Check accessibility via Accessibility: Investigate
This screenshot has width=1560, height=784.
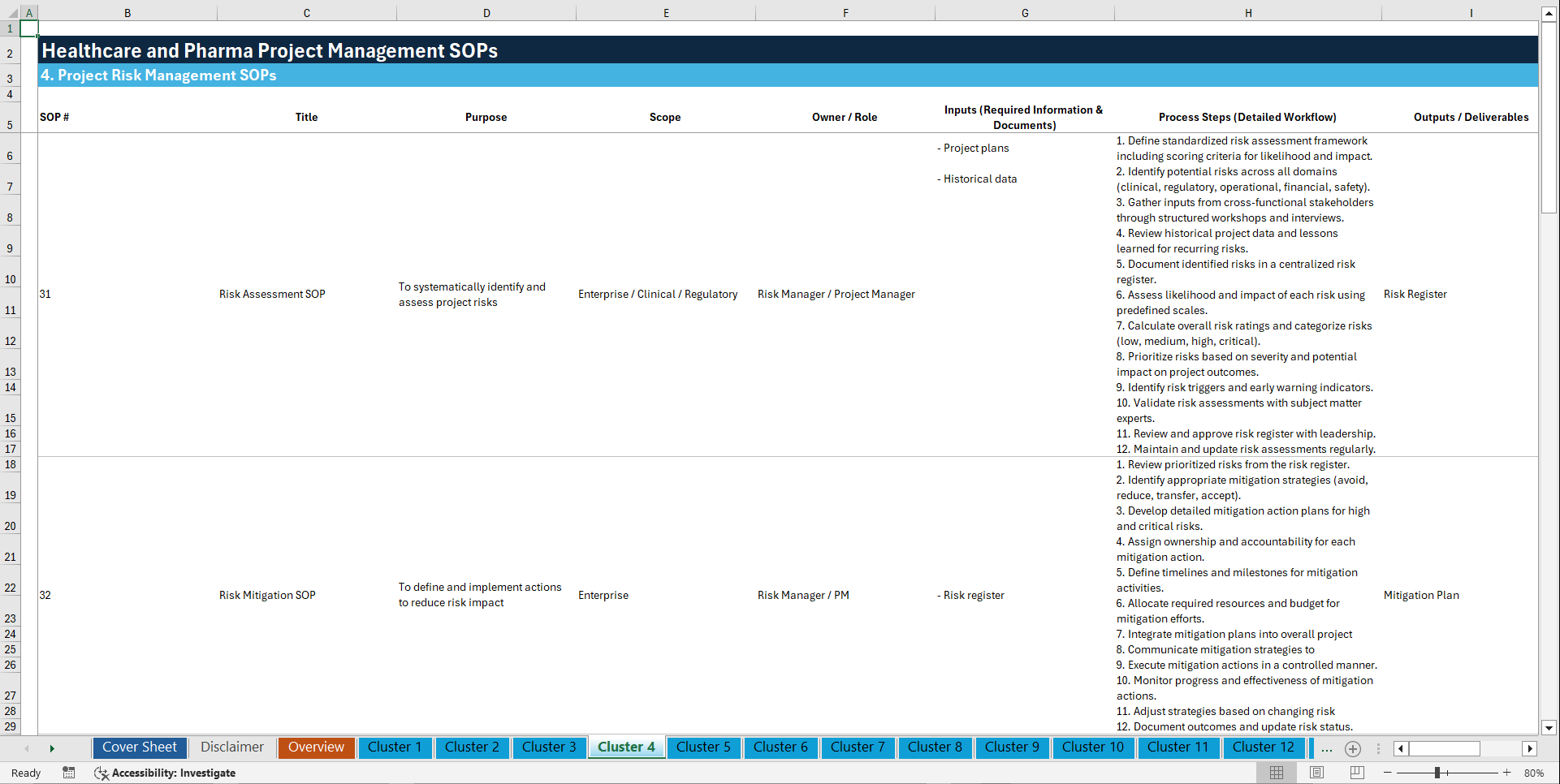[166, 773]
